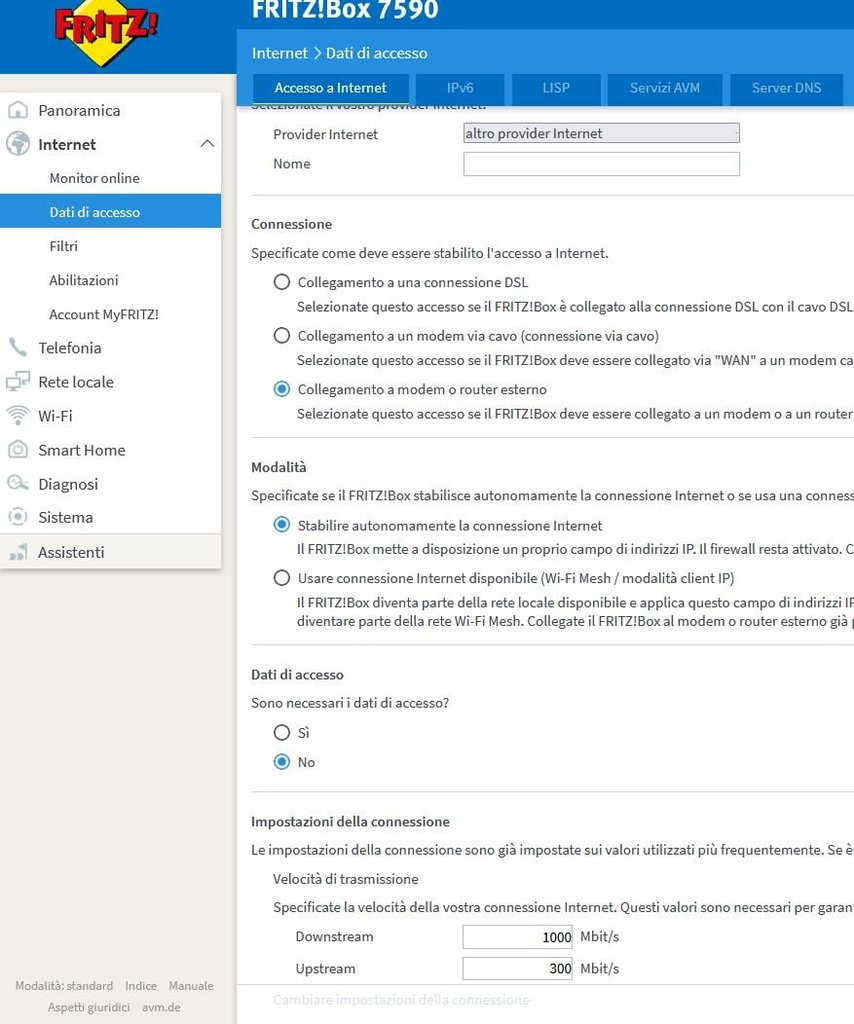The width and height of the screenshot is (854, 1024).
Task: Click the Nome input field
Action: click(601, 164)
